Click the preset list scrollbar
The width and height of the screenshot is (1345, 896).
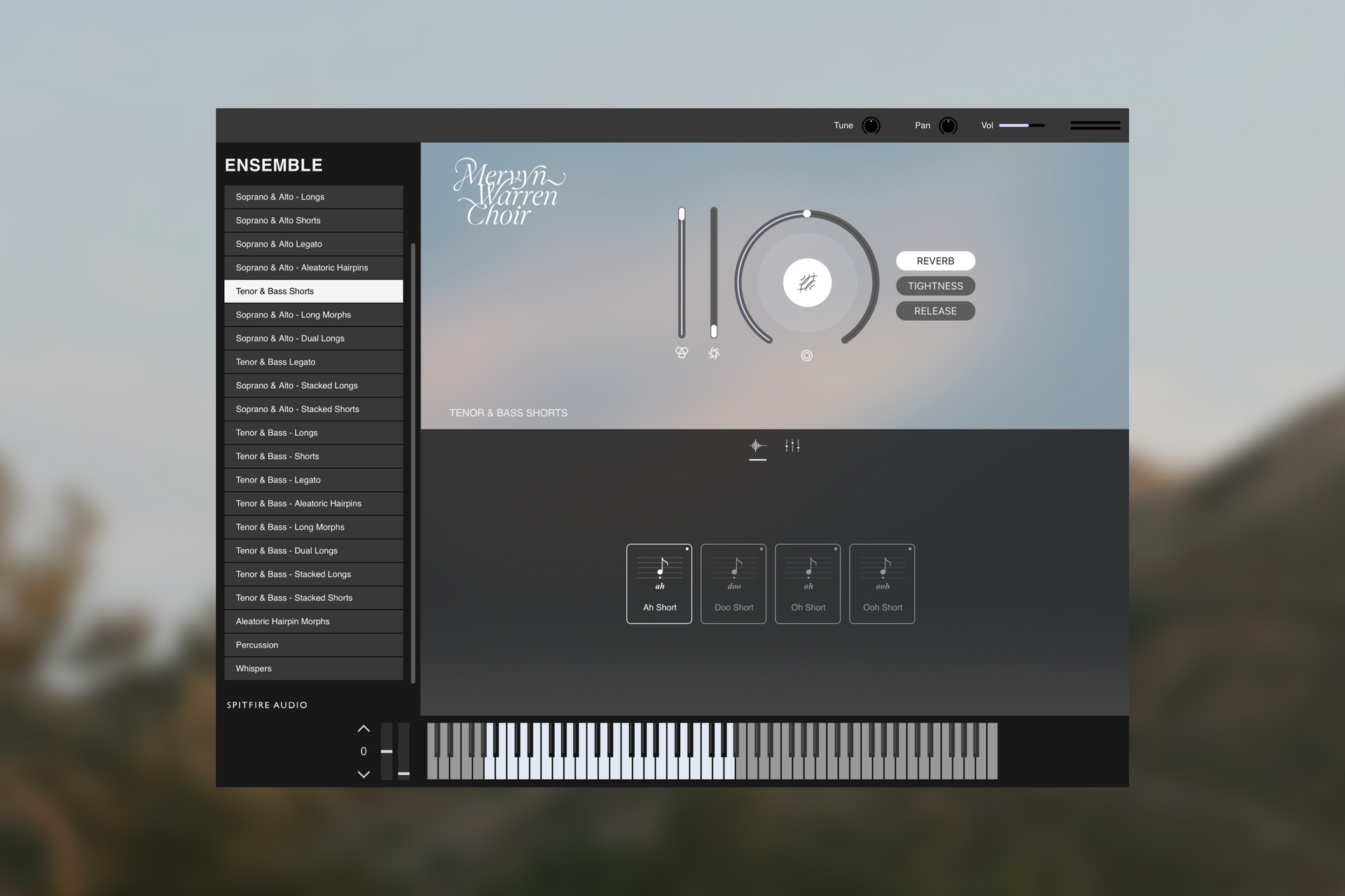(x=413, y=462)
